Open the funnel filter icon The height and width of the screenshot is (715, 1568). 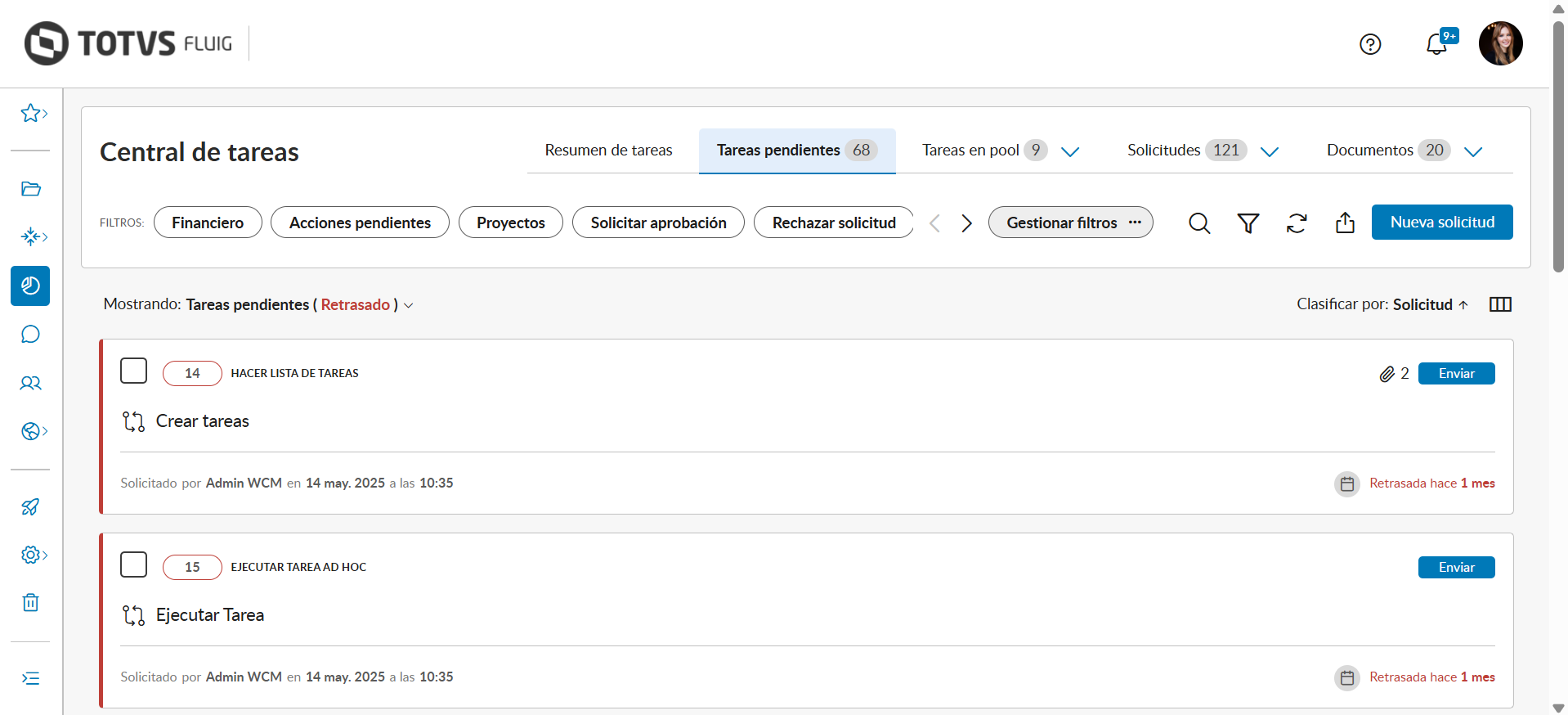(1248, 223)
